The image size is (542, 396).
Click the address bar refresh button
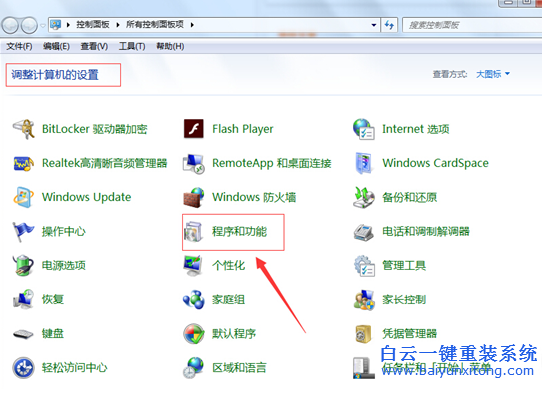click(x=389, y=25)
